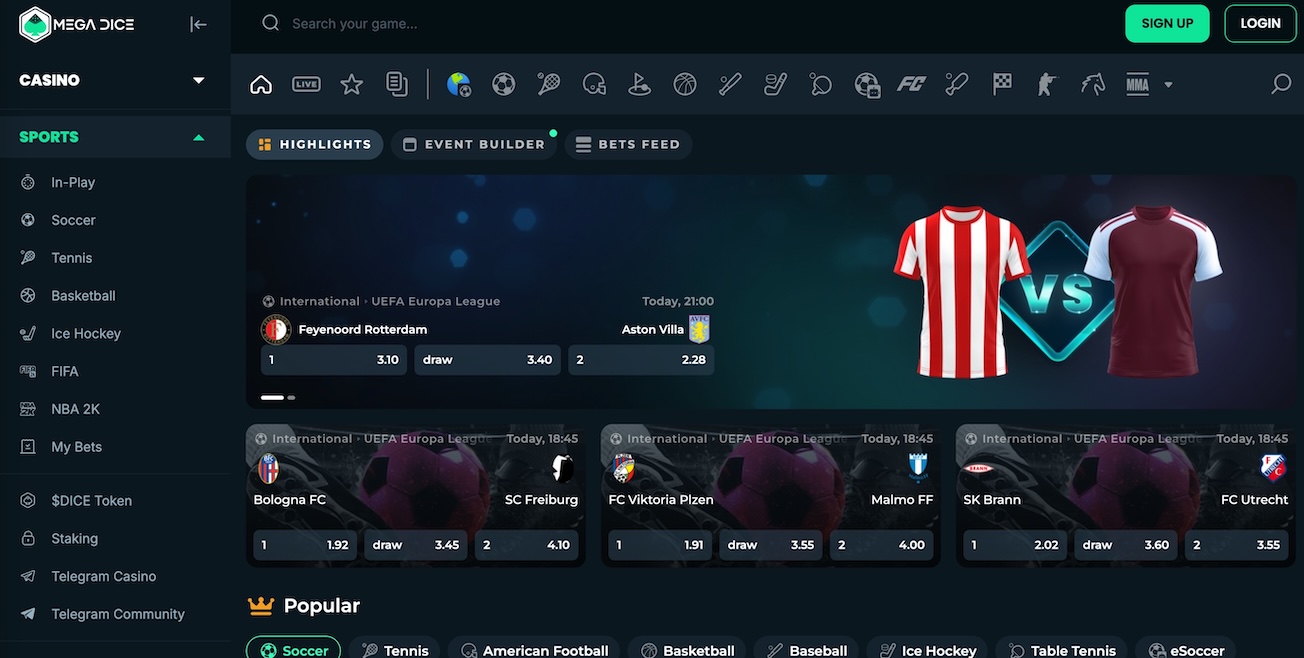Select the horse racing icon
Screen dimensions: 1304x658
click(1092, 84)
